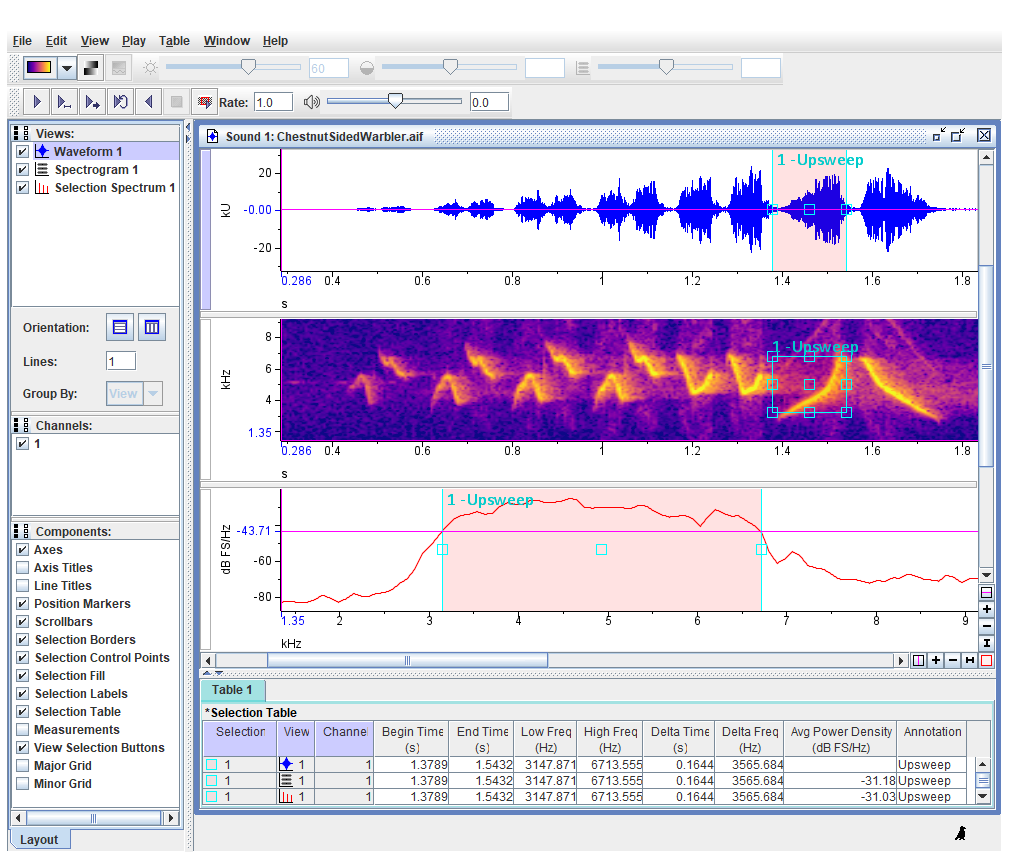1009x859 pixels.
Task: Click the vertical scrollbar down arrow
Action: click(x=986, y=575)
